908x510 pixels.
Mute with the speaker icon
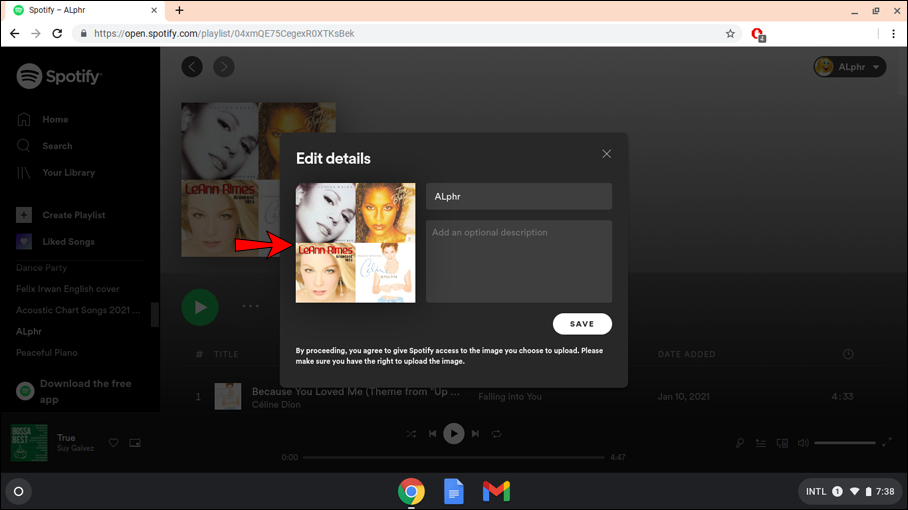[803, 443]
